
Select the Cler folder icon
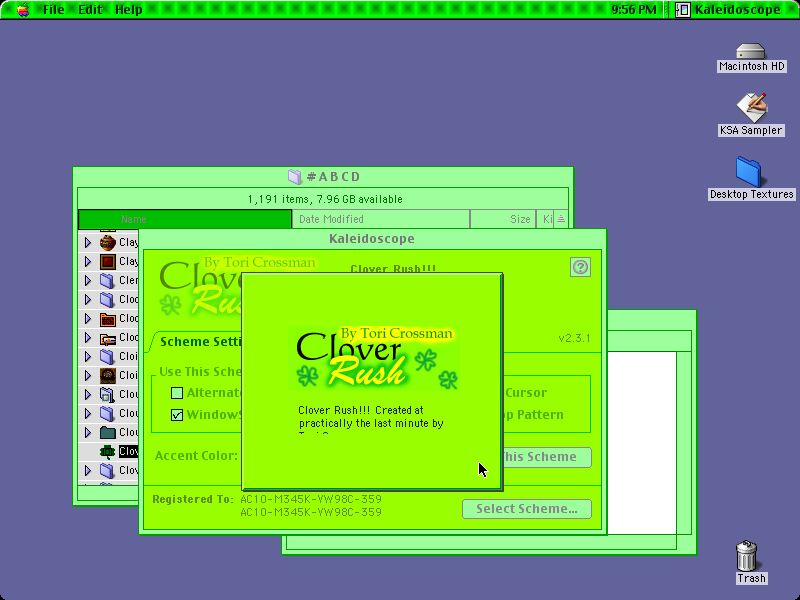tap(108, 281)
